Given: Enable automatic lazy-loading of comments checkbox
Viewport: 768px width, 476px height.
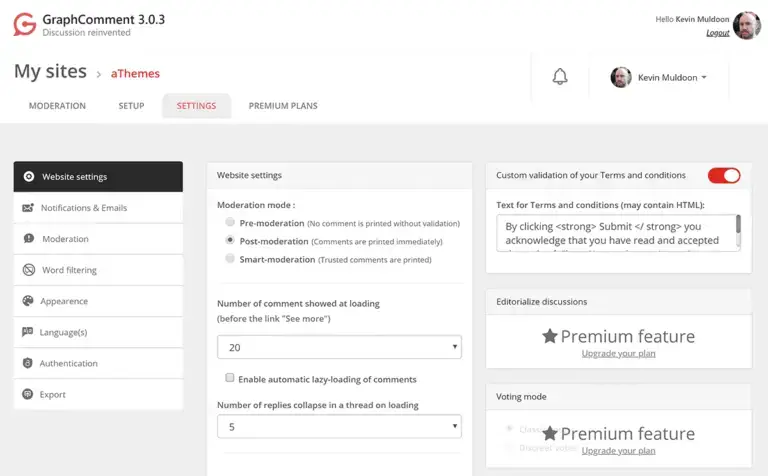Looking at the screenshot, I should tap(230, 378).
